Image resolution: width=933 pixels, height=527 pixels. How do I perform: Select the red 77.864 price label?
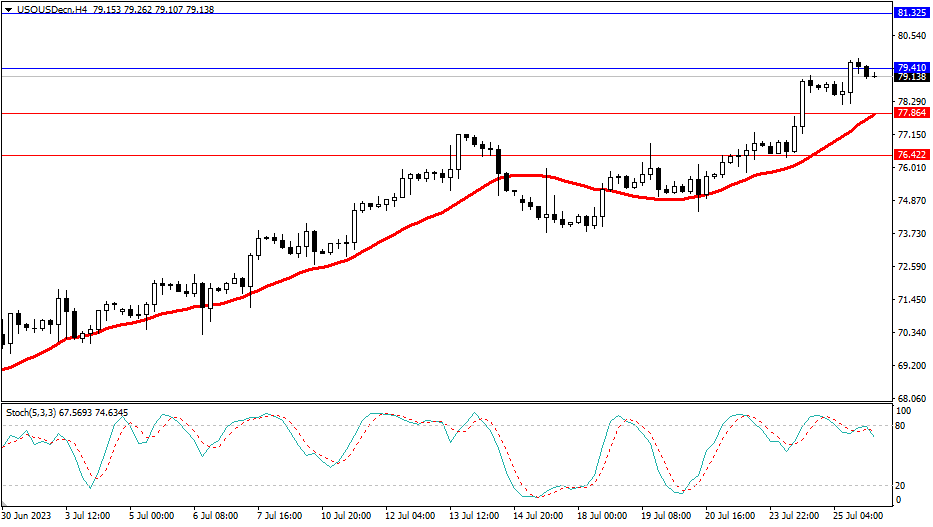(x=911, y=113)
